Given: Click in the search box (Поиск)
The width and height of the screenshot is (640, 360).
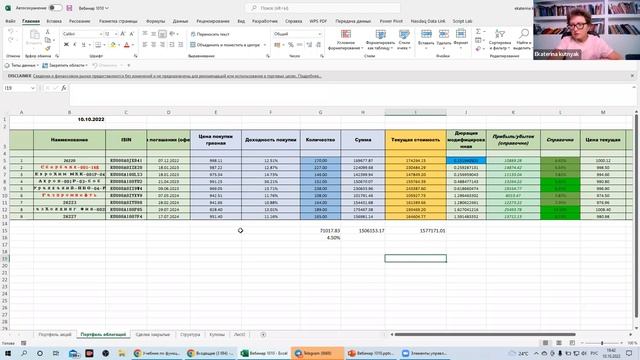Looking at the screenshot, I should pos(322,8).
